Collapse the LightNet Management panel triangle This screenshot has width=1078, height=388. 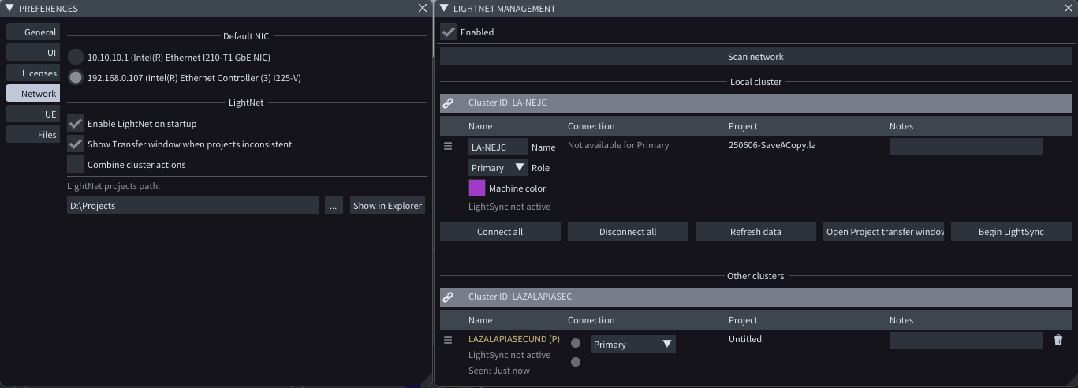click(444, 8)
